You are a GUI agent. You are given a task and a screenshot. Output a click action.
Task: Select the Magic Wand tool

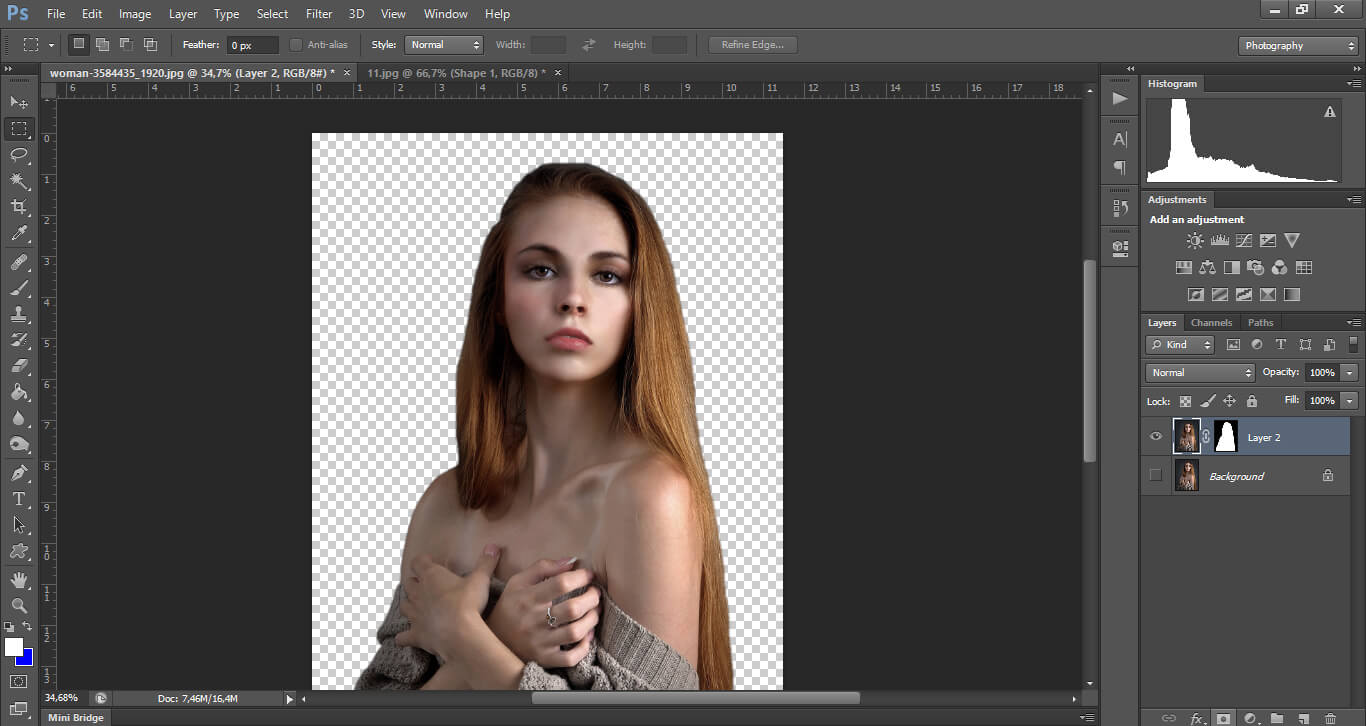pos(19,180)
